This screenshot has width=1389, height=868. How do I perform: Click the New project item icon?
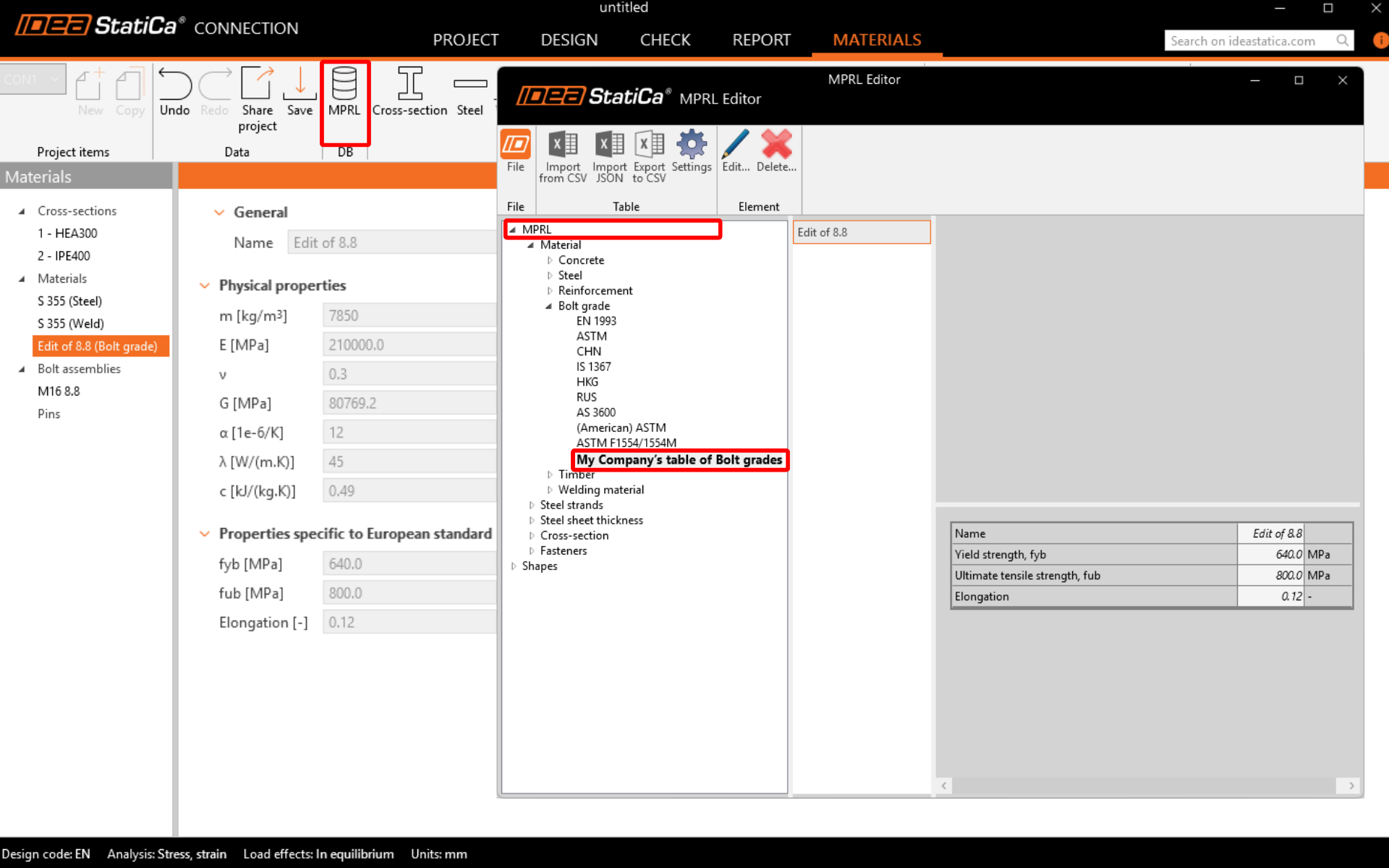[90, 85]
